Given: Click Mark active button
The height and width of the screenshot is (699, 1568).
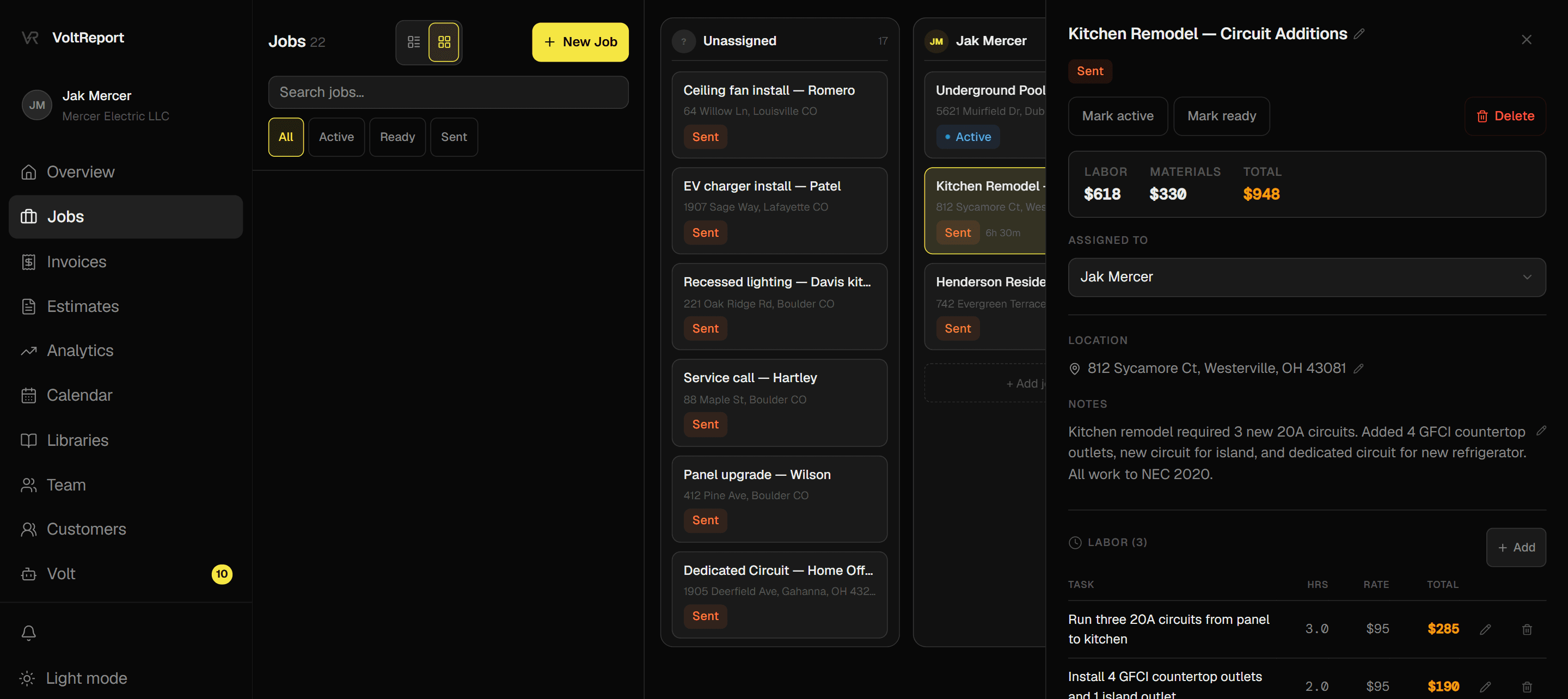Looking at the screenshot, I should (1118, 116).
